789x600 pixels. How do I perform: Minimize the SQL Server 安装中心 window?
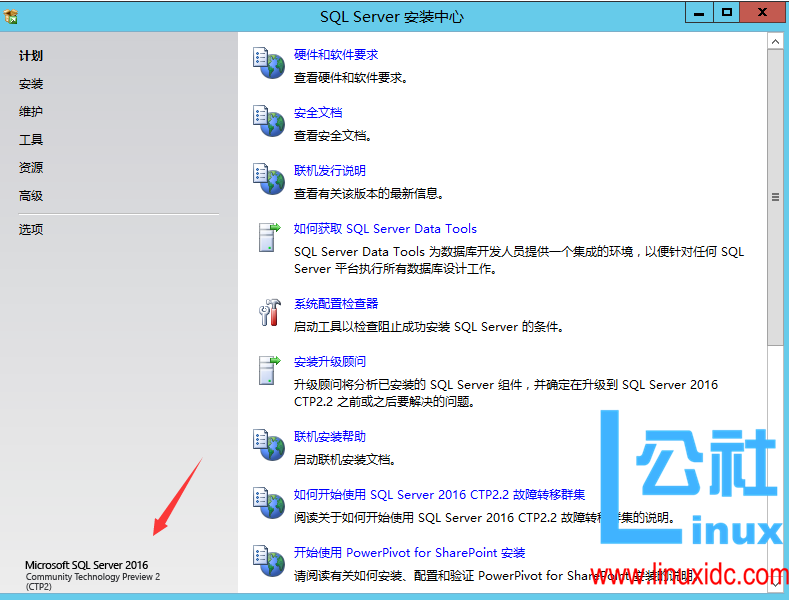pyautogui.click(x=699, y=13)
